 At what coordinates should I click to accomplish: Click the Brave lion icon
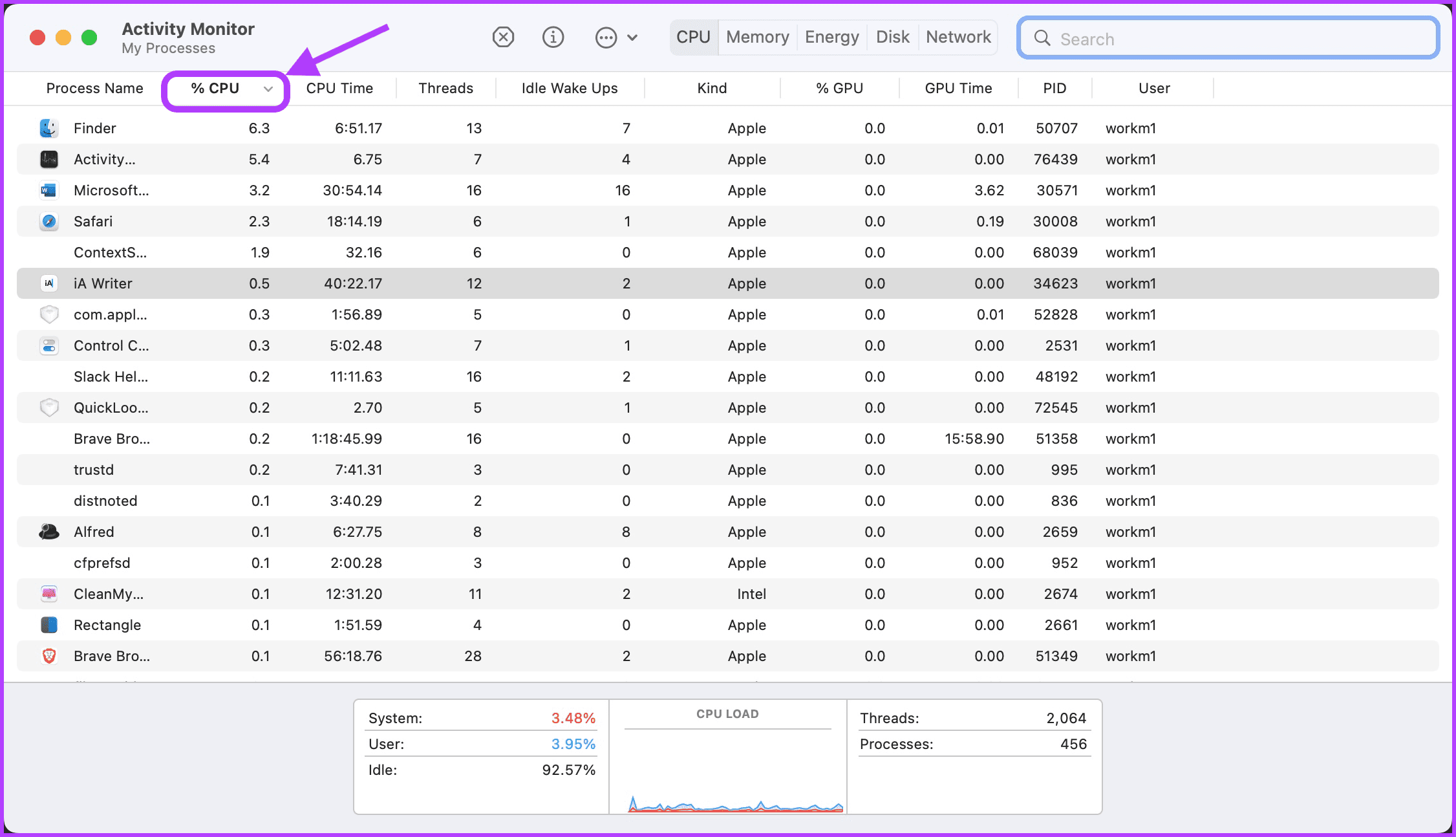tap(49, 656)
